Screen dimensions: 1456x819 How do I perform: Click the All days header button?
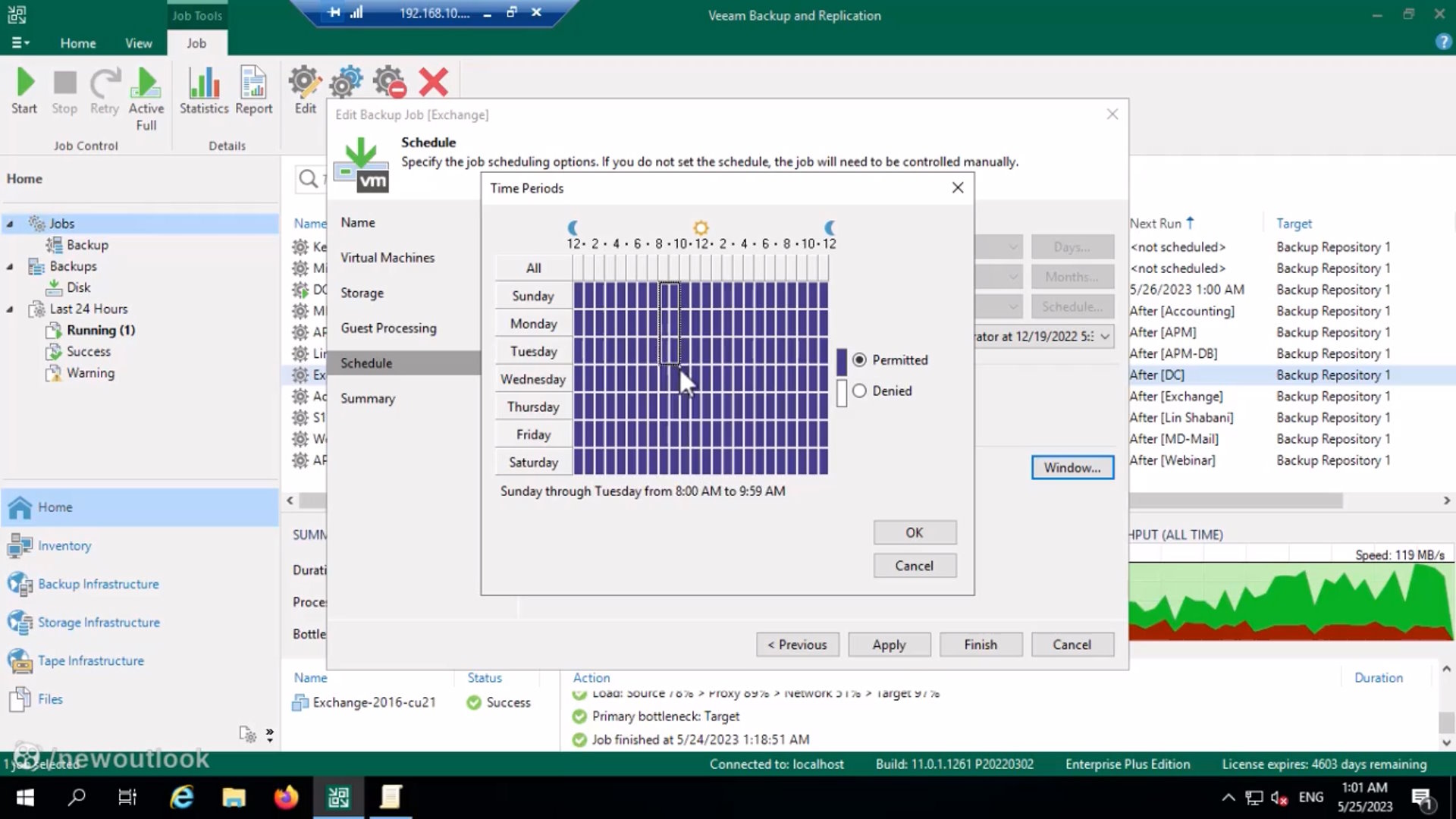(x=533, y=268)
